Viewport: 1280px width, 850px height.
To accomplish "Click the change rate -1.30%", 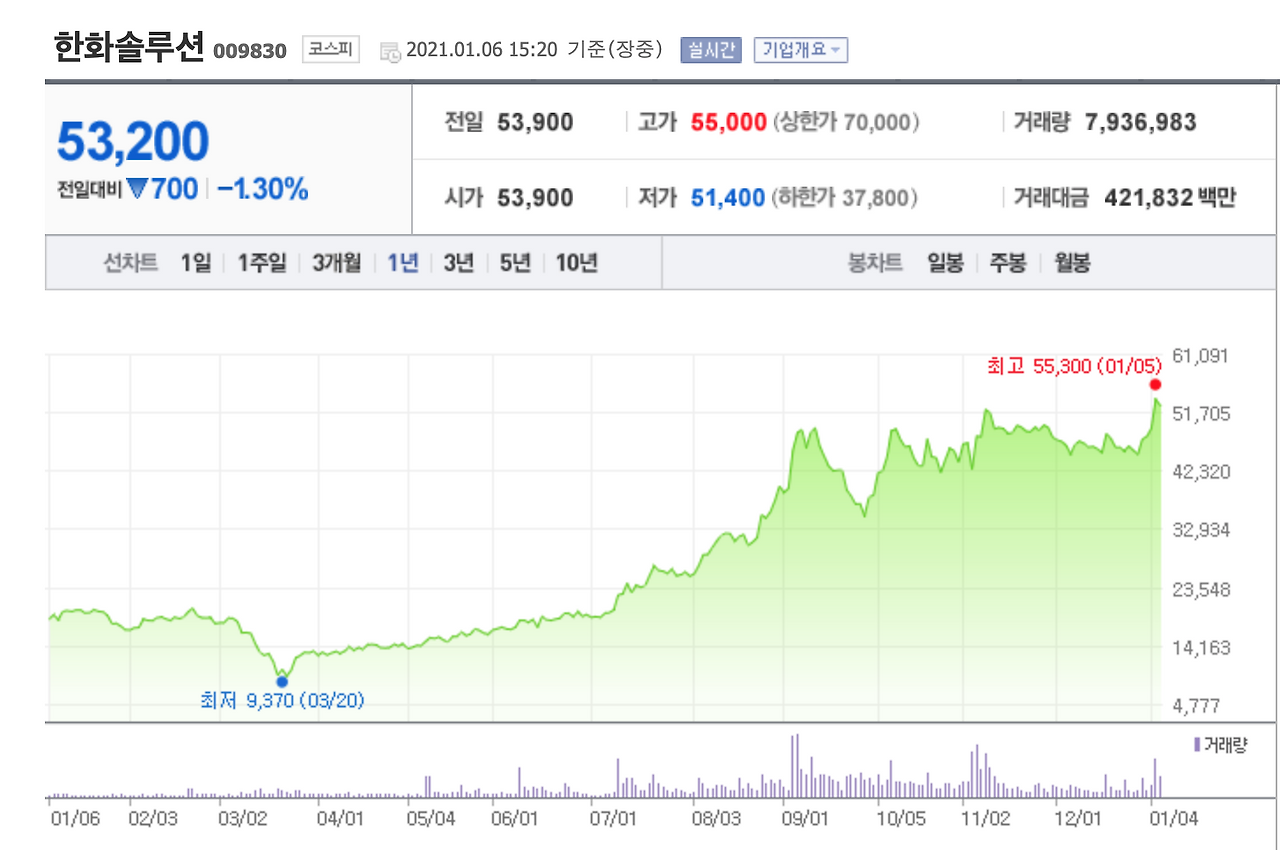I will tap(263, 189).
